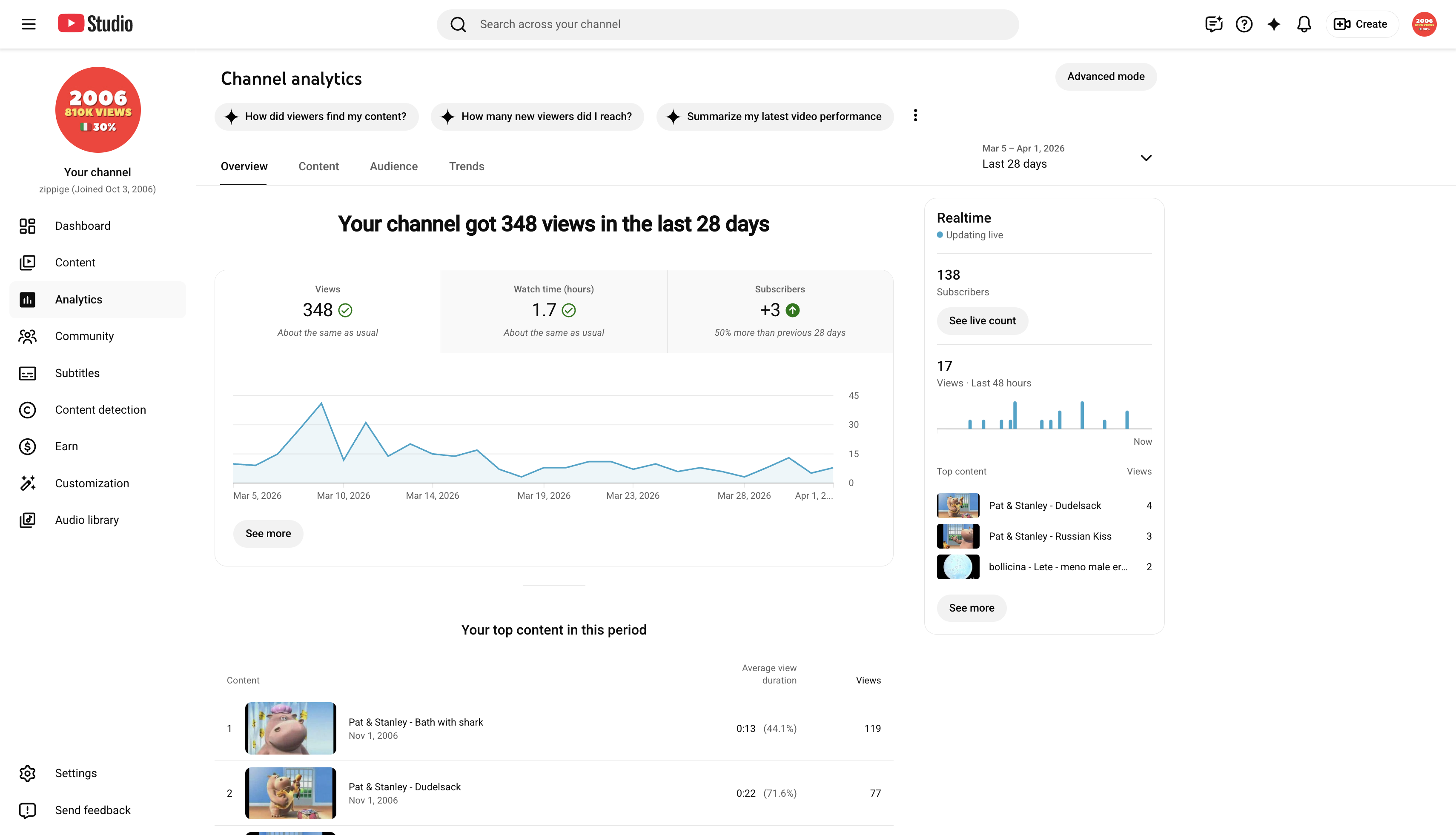
Task: Ask 'How did viewers find my content?'
Action: point(317,117)
